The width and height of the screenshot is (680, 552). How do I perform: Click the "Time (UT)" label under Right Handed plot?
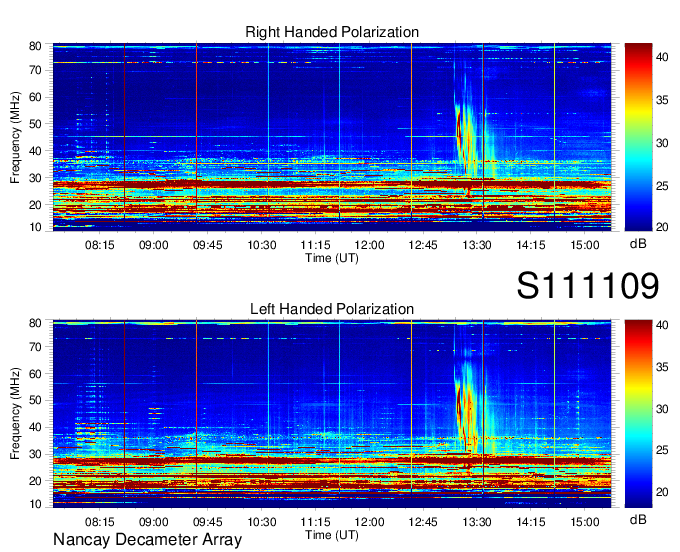(332, 258)
